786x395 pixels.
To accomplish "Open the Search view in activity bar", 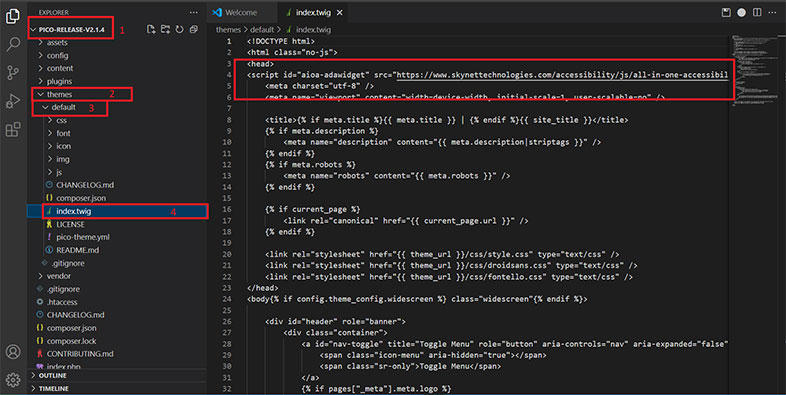I will click(x=13, y=44).
